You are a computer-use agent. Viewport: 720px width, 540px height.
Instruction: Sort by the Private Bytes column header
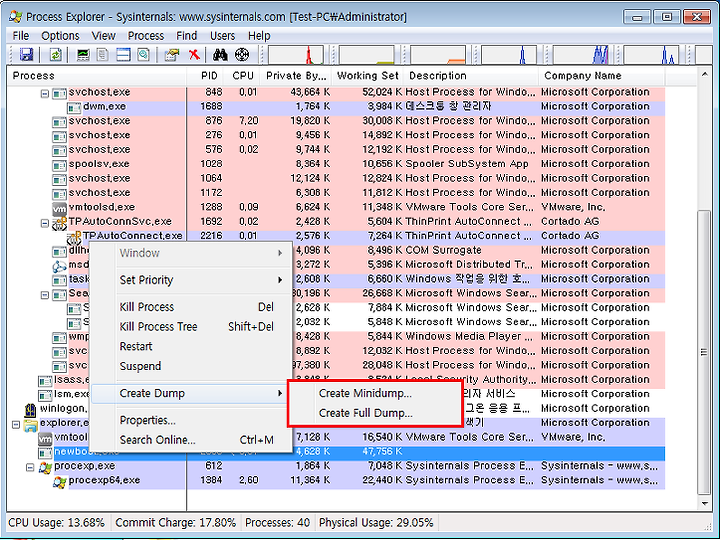point(296,76)
